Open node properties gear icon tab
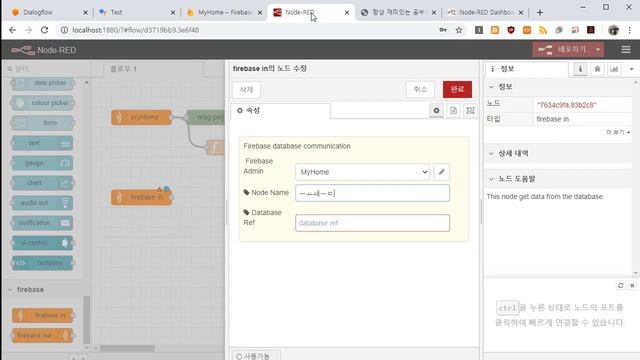The width and height of the screenshot is (640, 360). coord(436,111)
